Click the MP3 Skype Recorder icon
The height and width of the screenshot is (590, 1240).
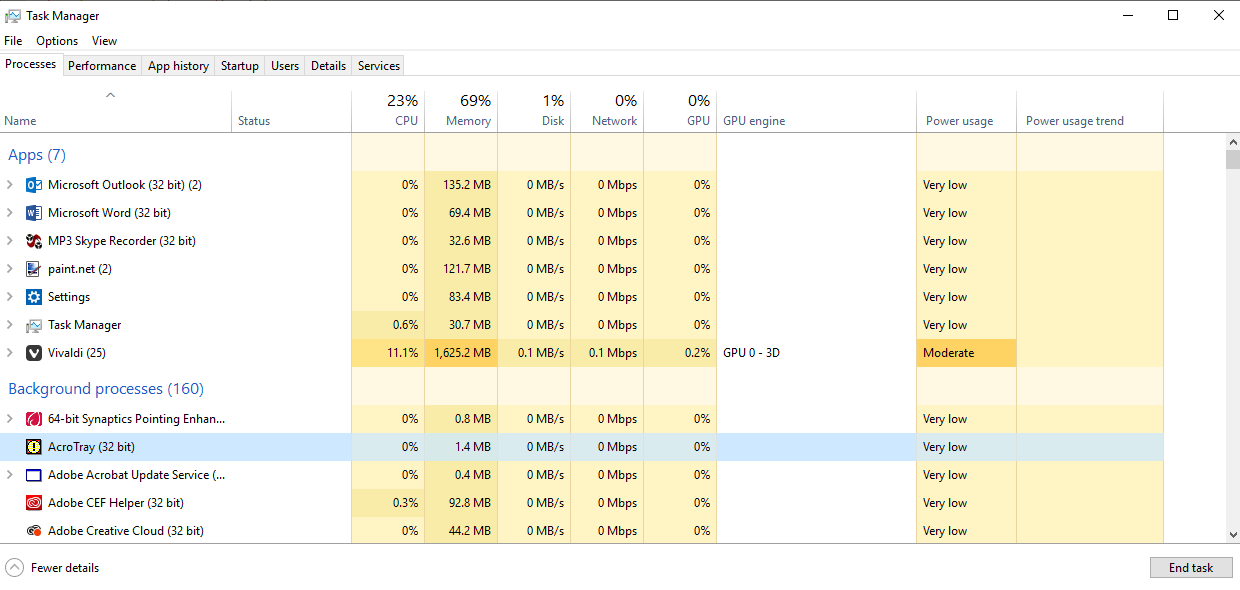(33, 241)
